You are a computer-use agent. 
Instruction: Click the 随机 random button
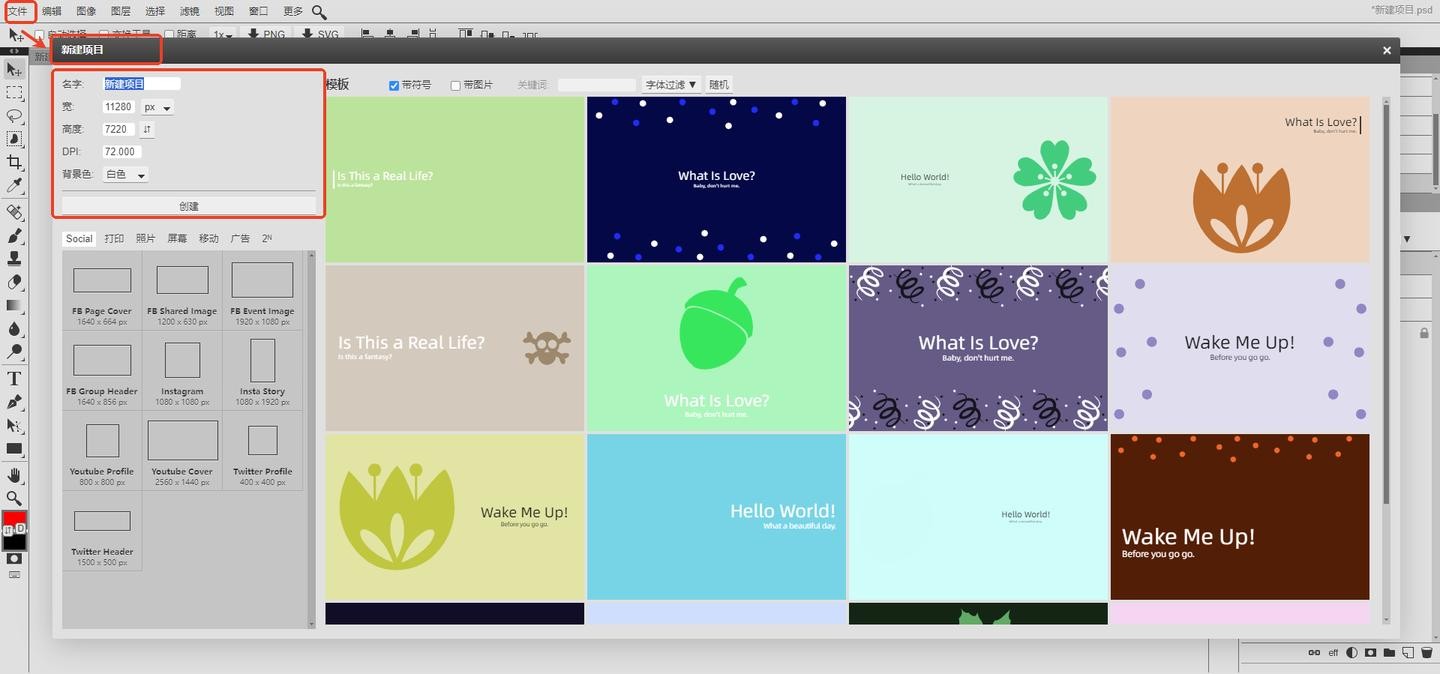(719, 85)
